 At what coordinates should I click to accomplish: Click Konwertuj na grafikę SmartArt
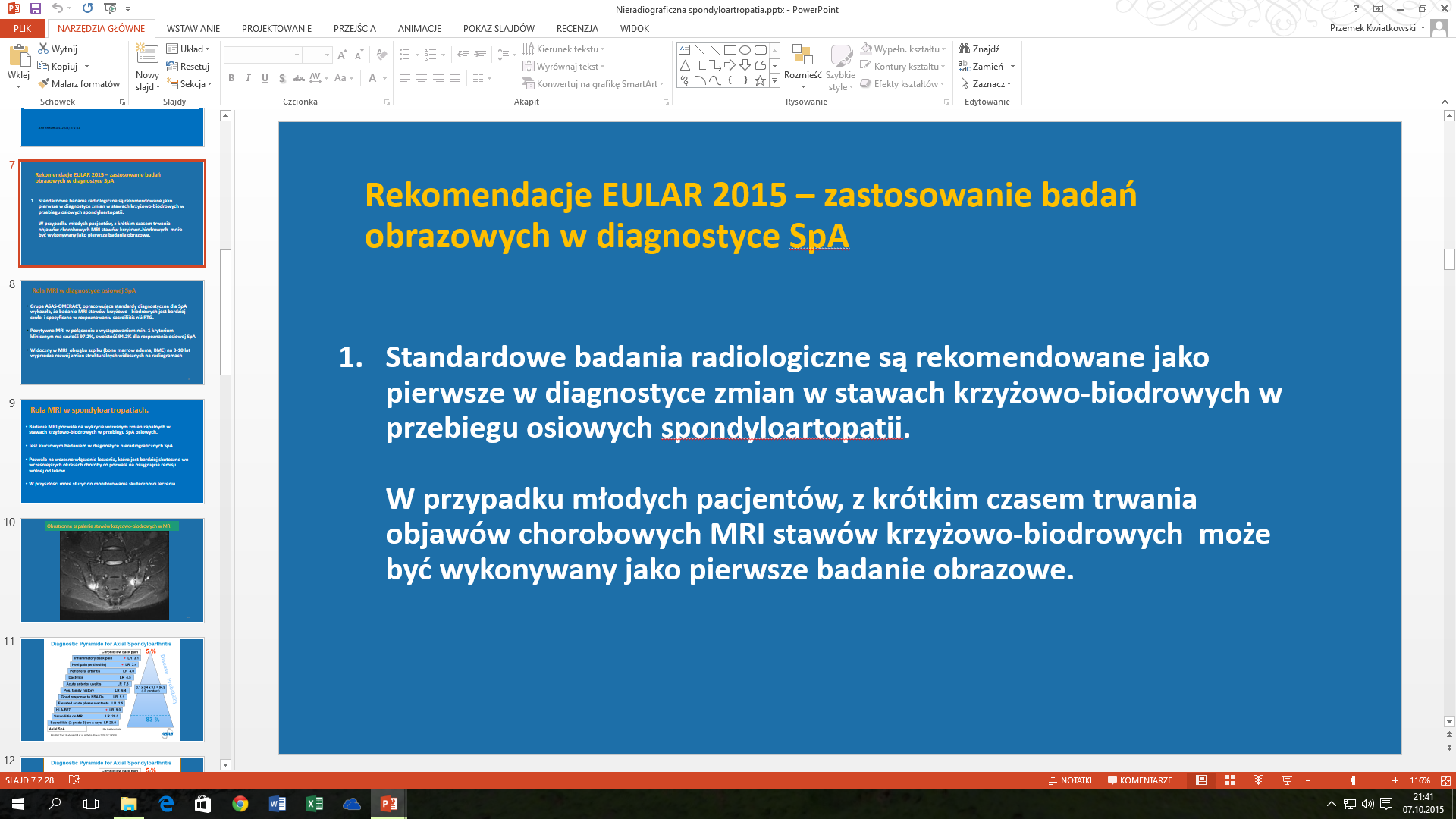click(x=593, y=84)
